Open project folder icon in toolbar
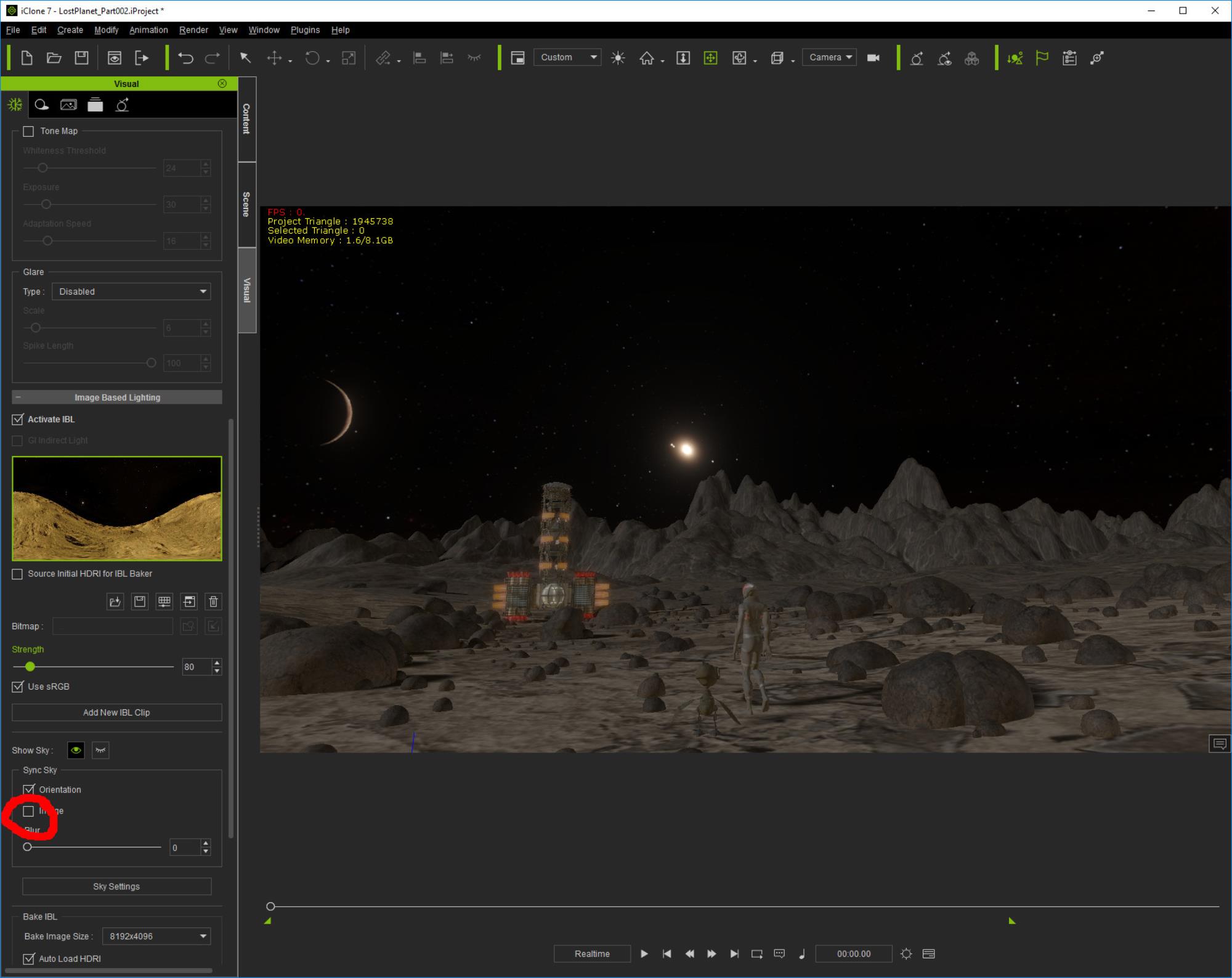1232x978 pixels. point(54,58)
